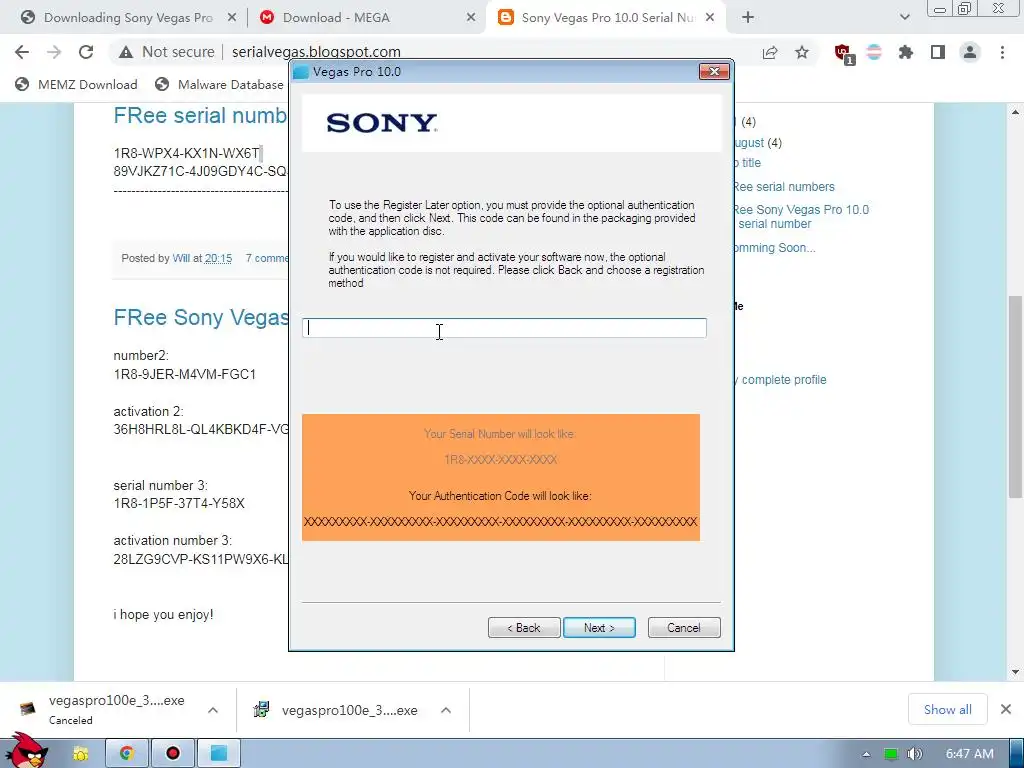Screen dimensions: 1024x768
Task: Click the Sony logo in the dialog
Action: [x=381, y=123]
